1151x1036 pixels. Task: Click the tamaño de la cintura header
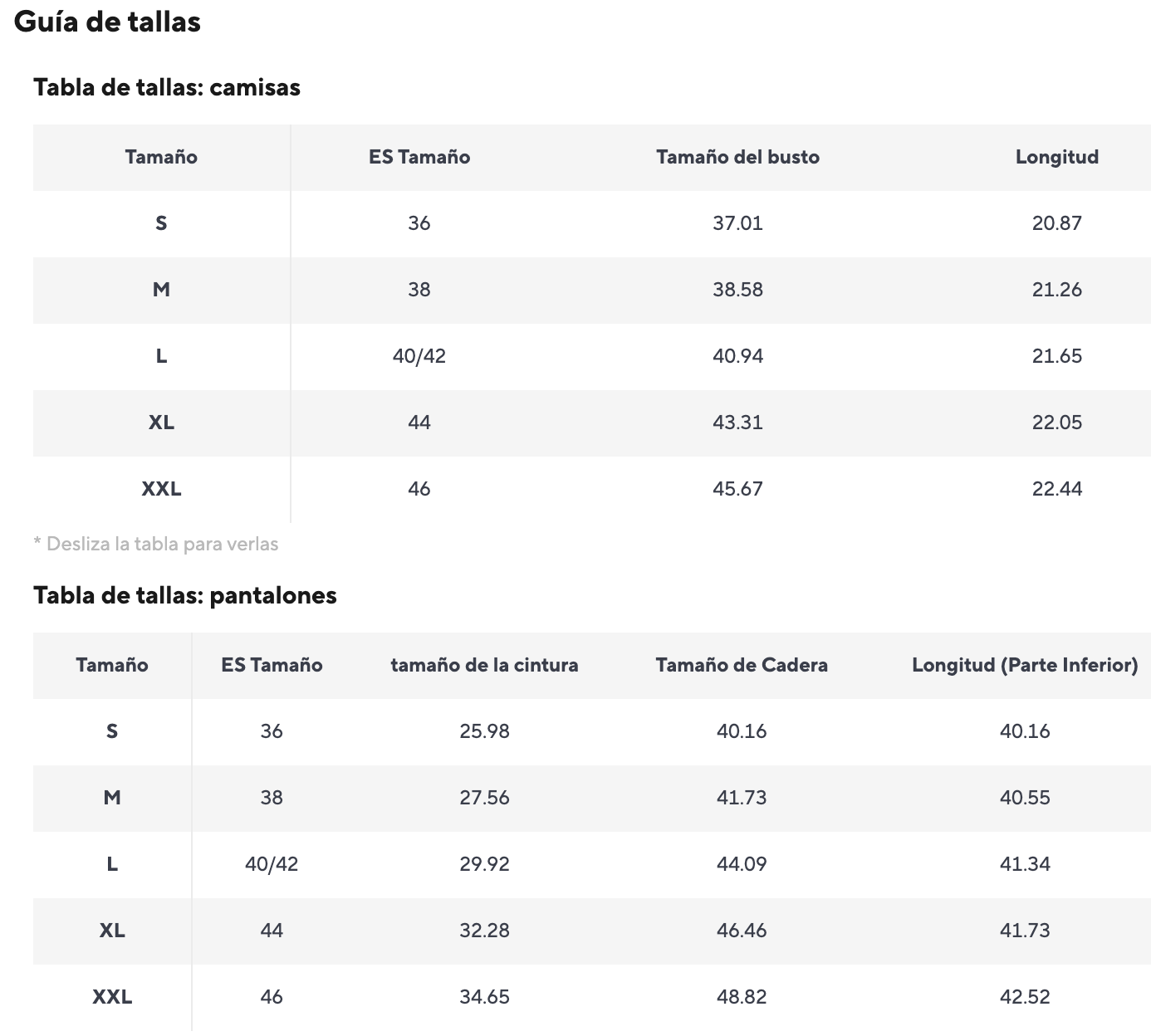484,665
